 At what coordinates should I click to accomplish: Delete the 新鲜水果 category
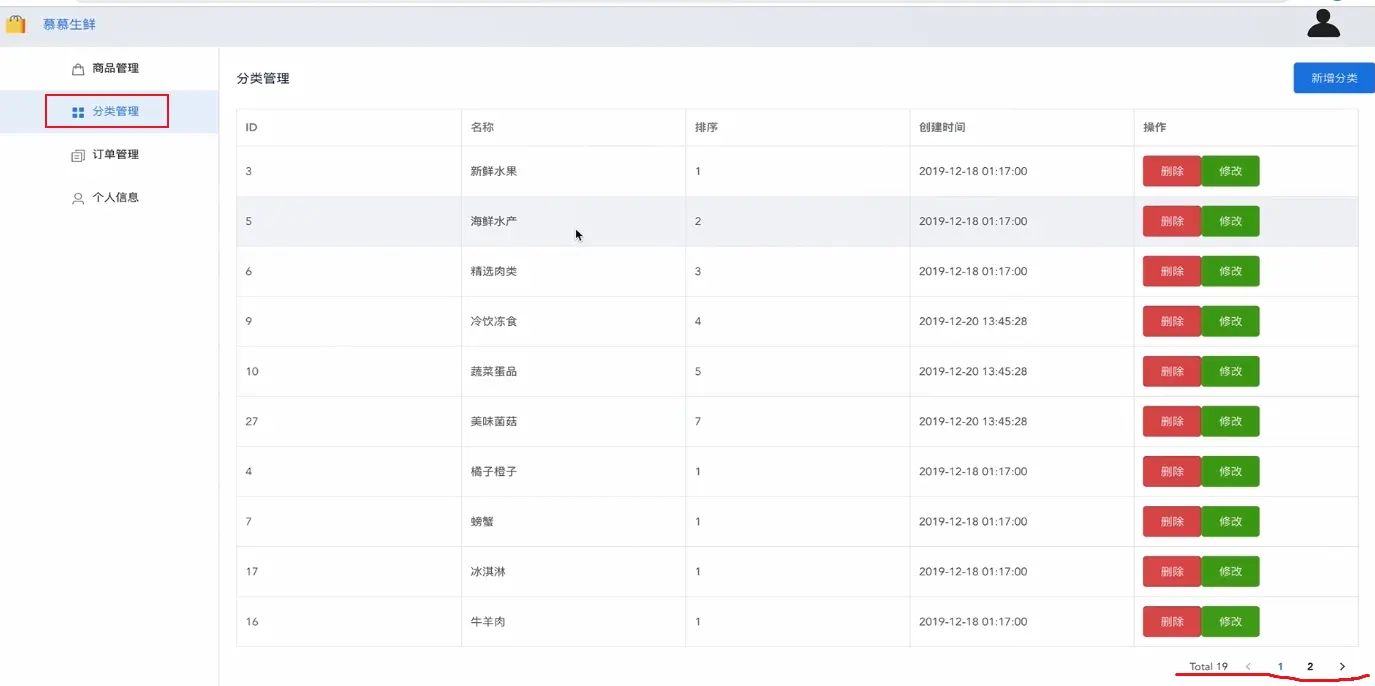(1171, 171)
